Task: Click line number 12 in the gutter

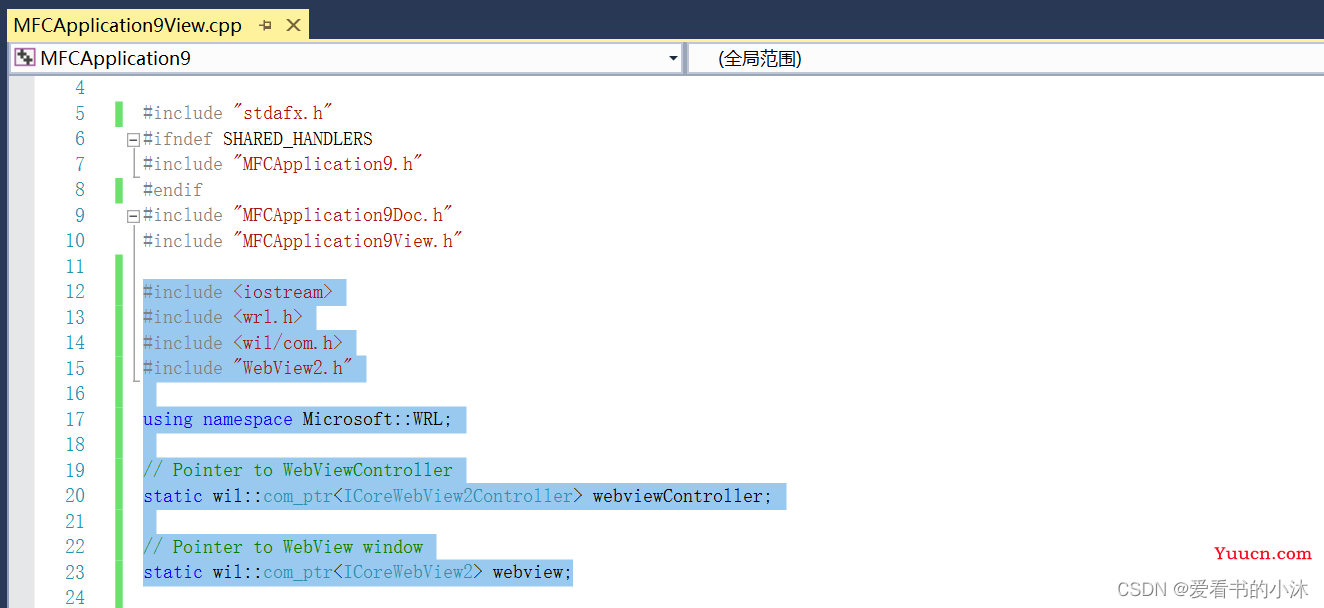Action: (x=75, y=292)
